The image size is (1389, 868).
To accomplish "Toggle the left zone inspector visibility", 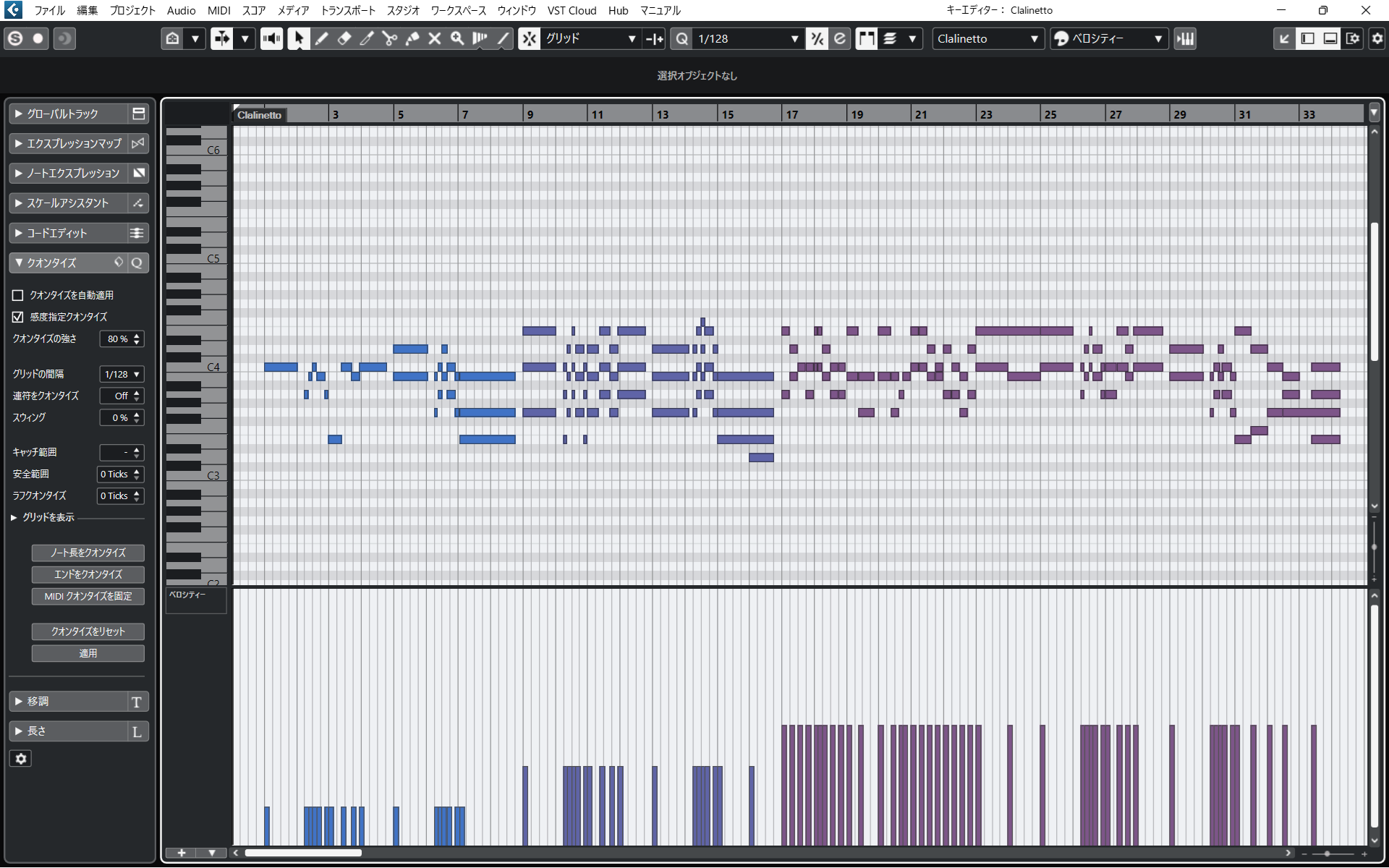I will tap(1308, 38).
